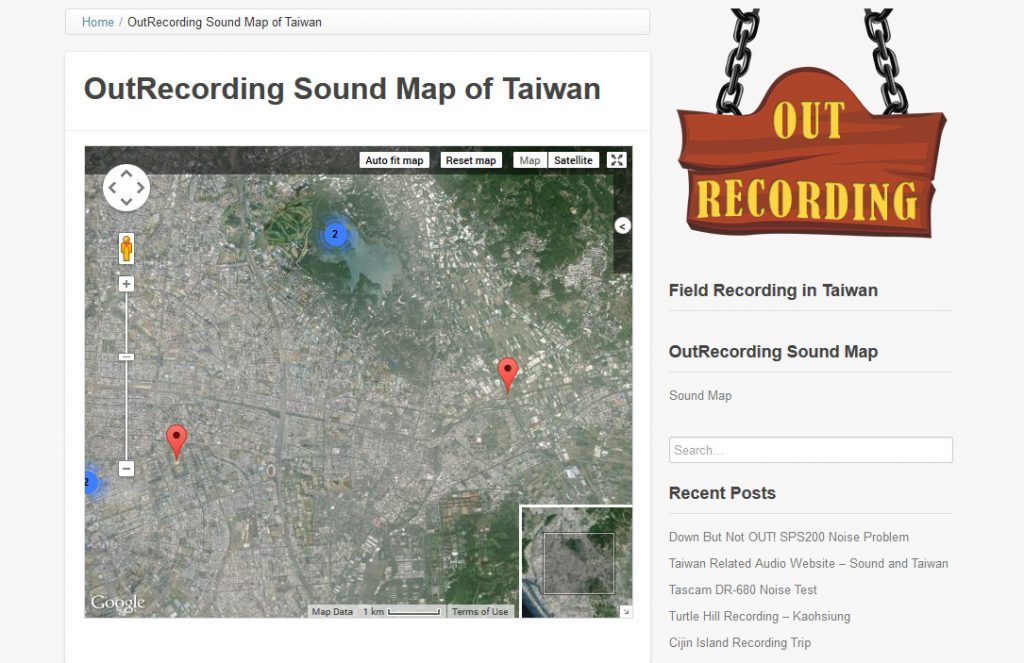Open Sound Map from the sidebar navigation

[x=700, y=395]
